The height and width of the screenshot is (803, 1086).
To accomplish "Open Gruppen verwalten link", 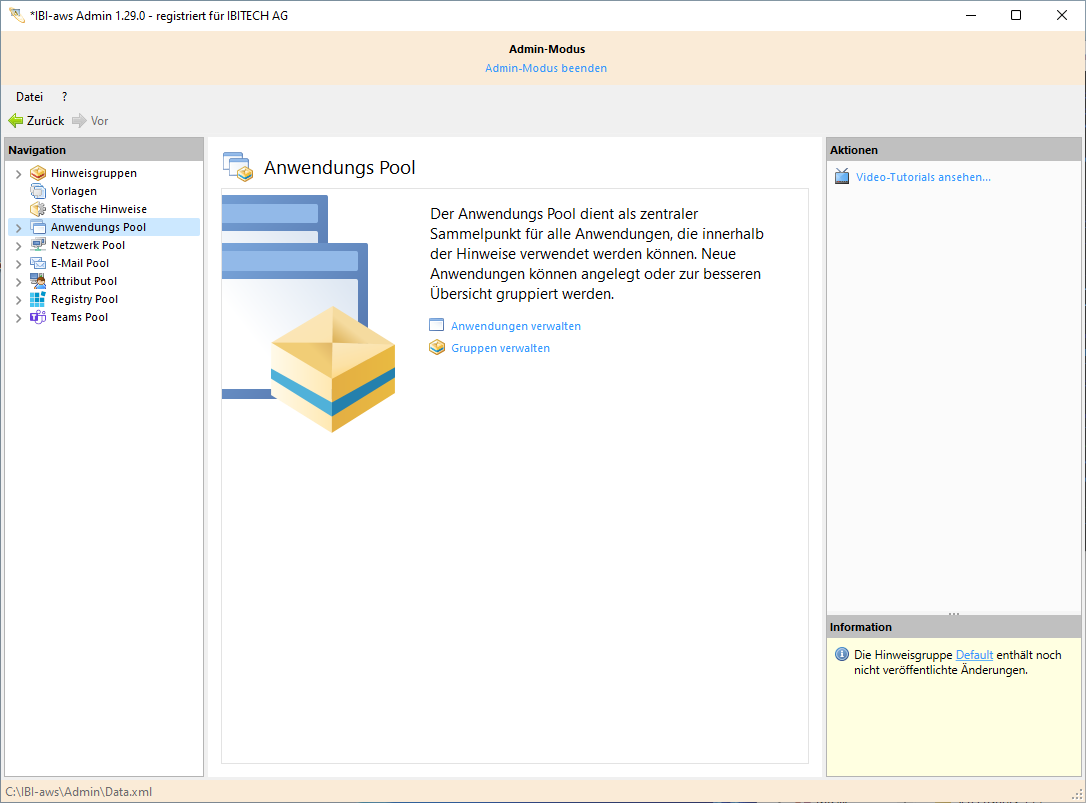I will (x=500, y=348).
